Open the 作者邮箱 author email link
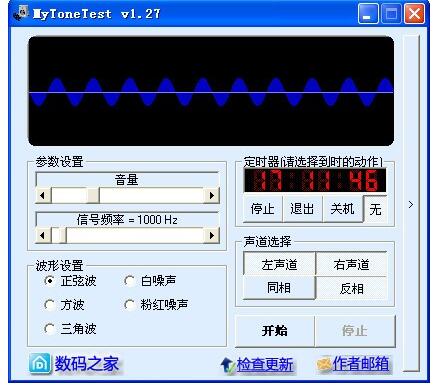This screenshot has width=445, height=392. 361,363
